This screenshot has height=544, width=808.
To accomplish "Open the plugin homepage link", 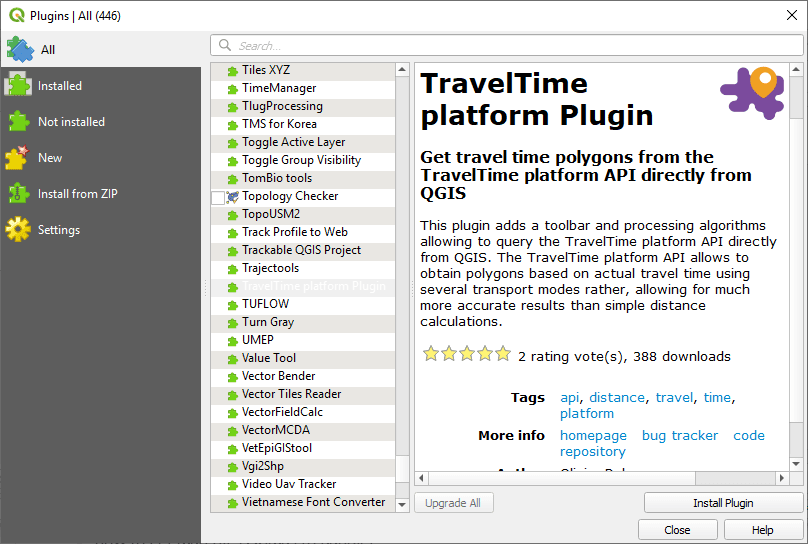I will (593, 435).
